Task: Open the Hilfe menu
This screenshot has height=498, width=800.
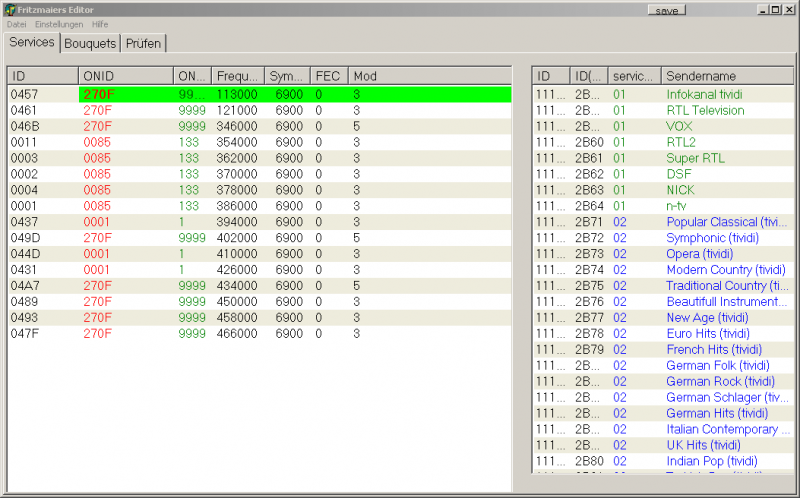Action: [100, 24]
